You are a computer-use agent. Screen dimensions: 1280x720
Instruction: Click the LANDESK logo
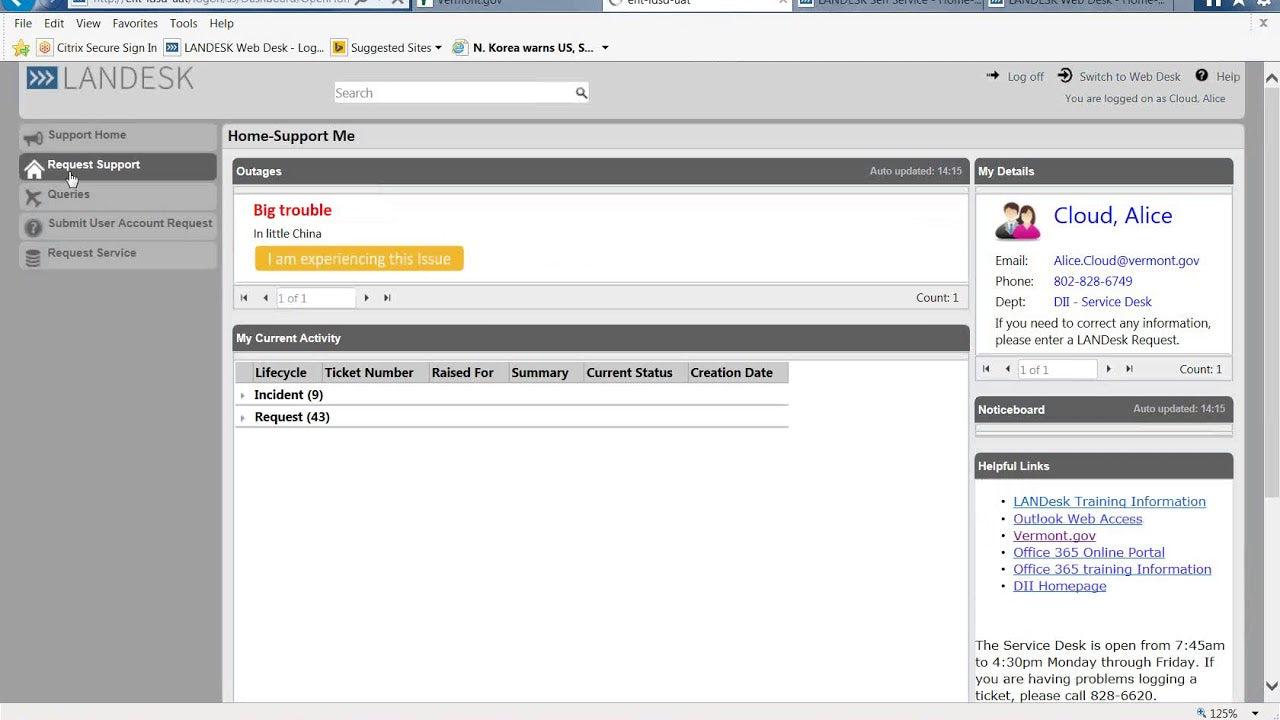pyautogui.click(x=110, y=77)
